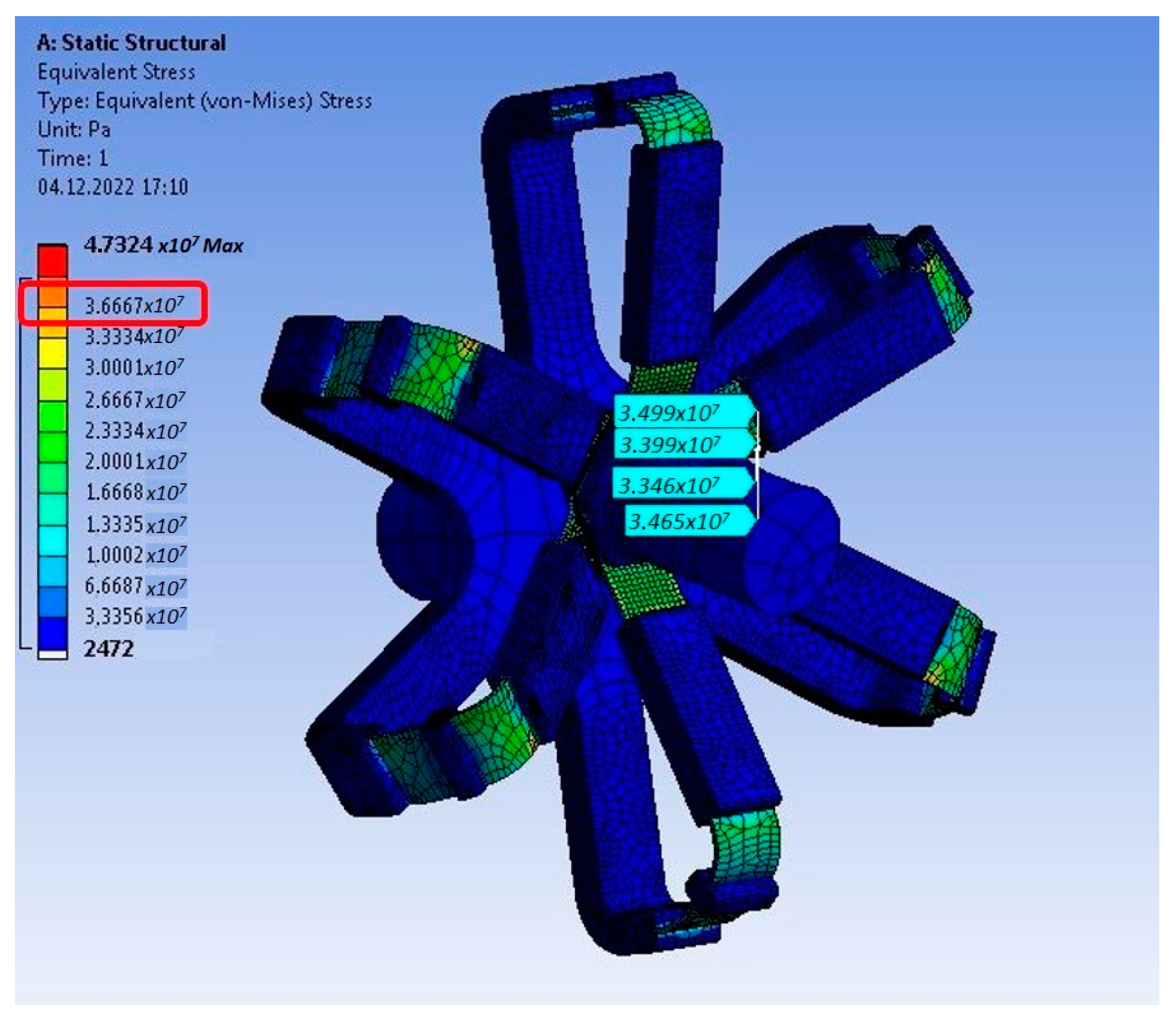
Task: Click the cyan legend band near 1.0002x10⁷
Action: (x=53, y=540)
